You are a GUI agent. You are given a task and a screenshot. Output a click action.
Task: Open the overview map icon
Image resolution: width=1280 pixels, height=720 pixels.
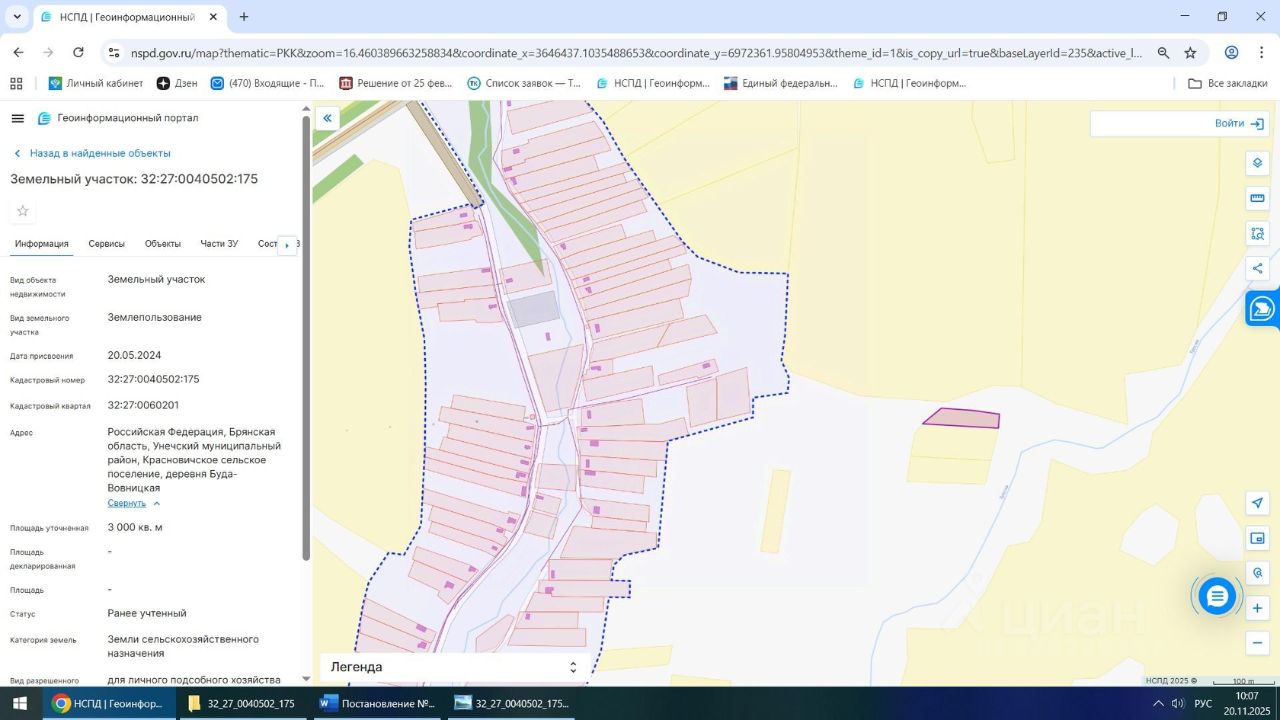1258,538
